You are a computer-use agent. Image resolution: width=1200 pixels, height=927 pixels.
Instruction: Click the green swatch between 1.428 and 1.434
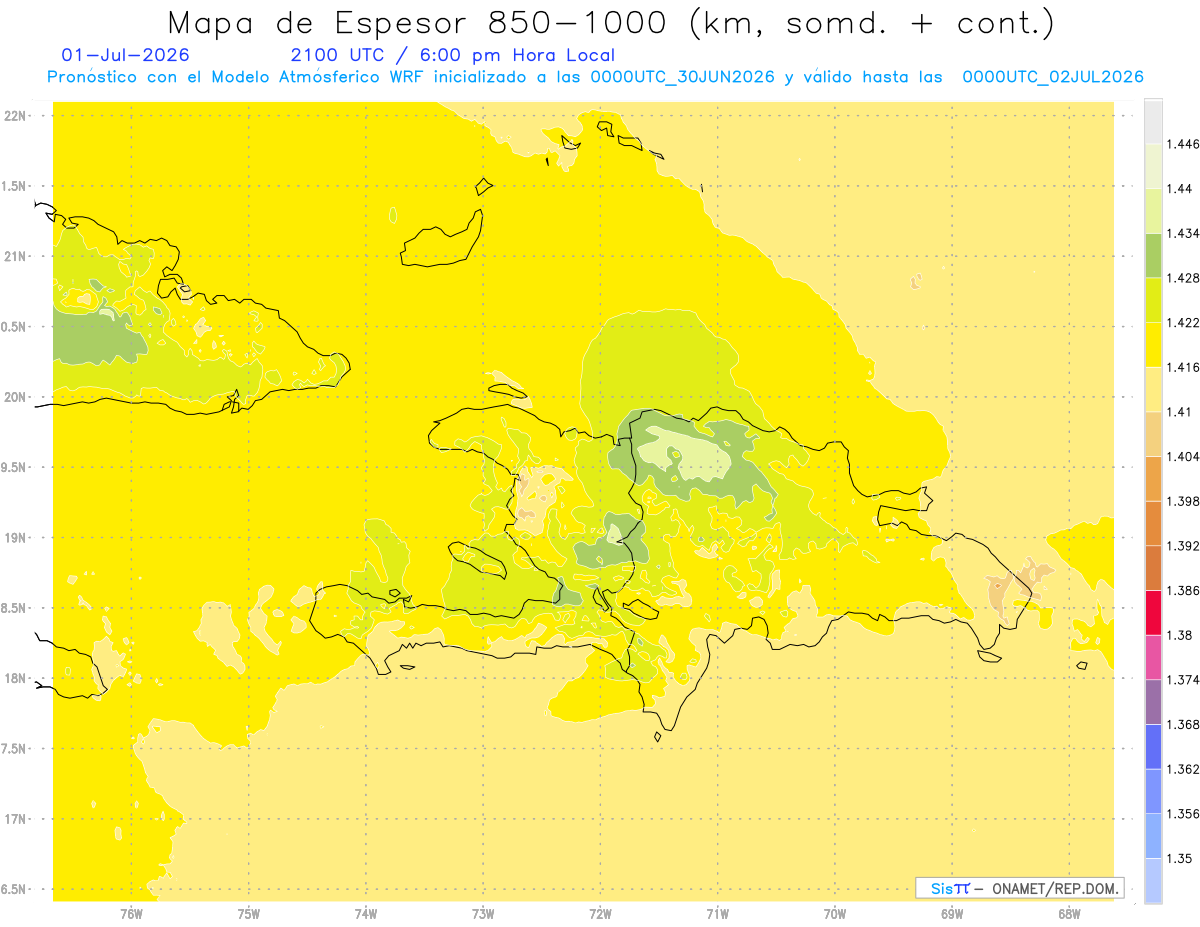pyautogui.click(x=1153, y=255)
